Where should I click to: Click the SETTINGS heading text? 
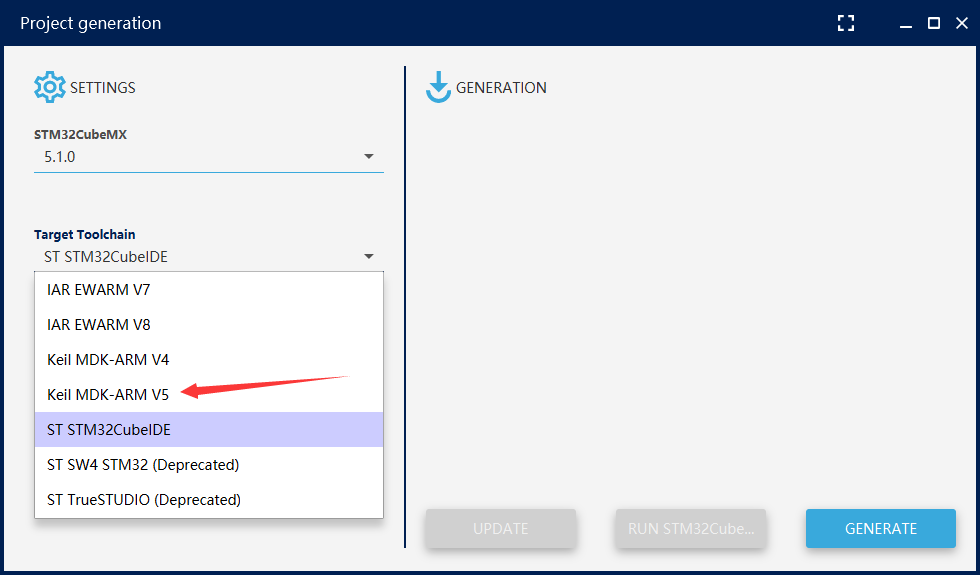[x=102, y=88]
